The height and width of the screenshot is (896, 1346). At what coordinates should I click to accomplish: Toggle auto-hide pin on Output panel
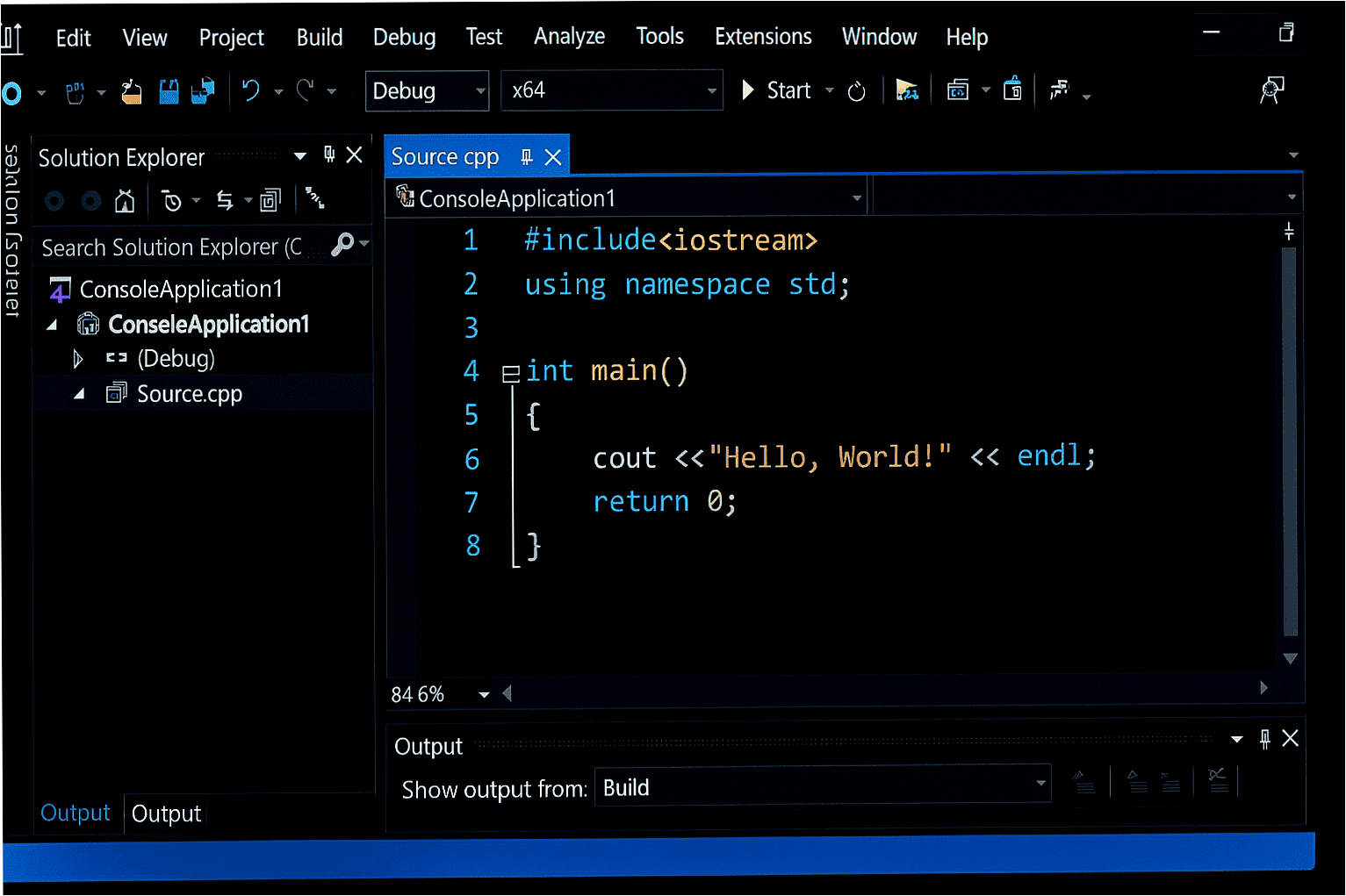click(x=1264, y=739)
